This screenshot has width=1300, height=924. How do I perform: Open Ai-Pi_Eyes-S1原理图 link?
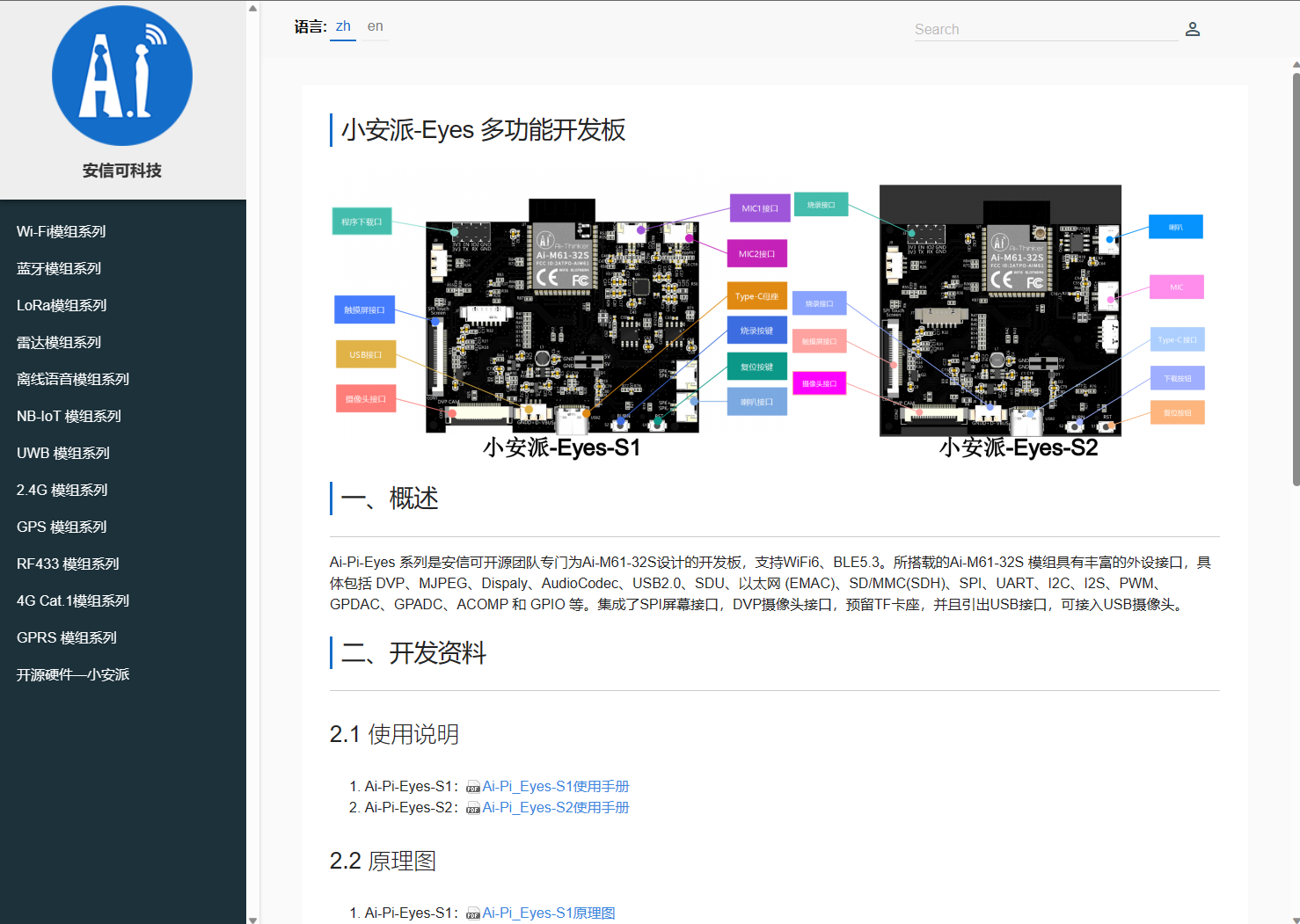[x=549, y=913]
